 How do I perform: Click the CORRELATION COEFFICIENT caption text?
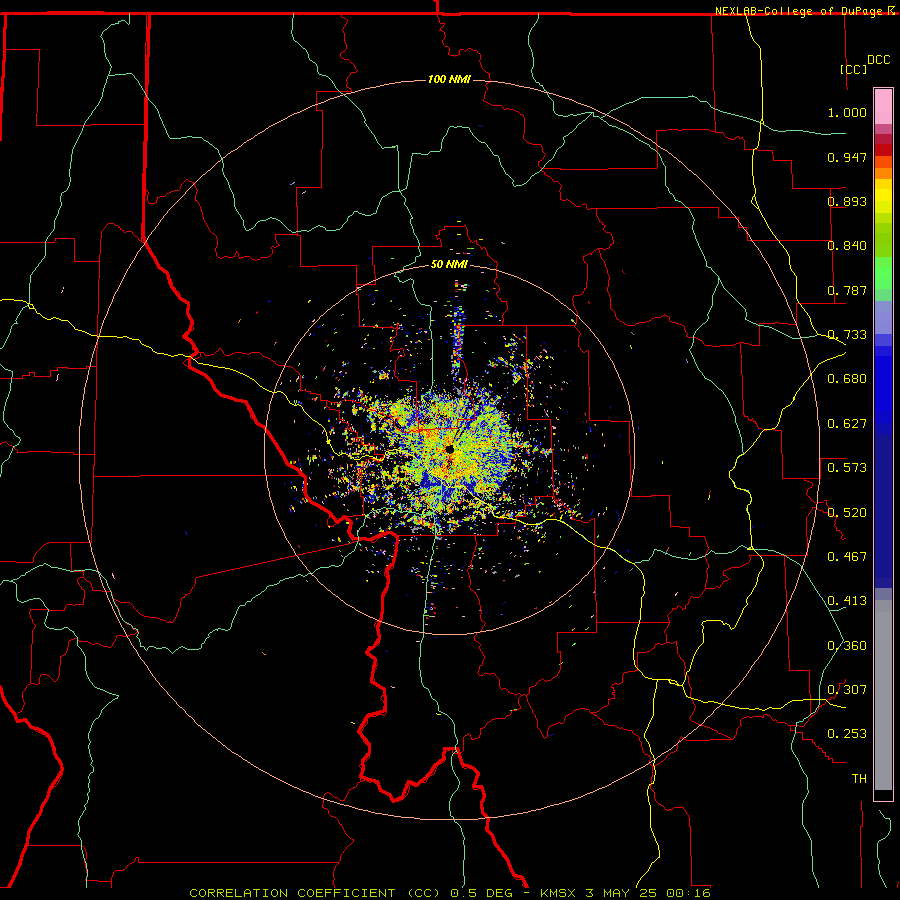292,893
